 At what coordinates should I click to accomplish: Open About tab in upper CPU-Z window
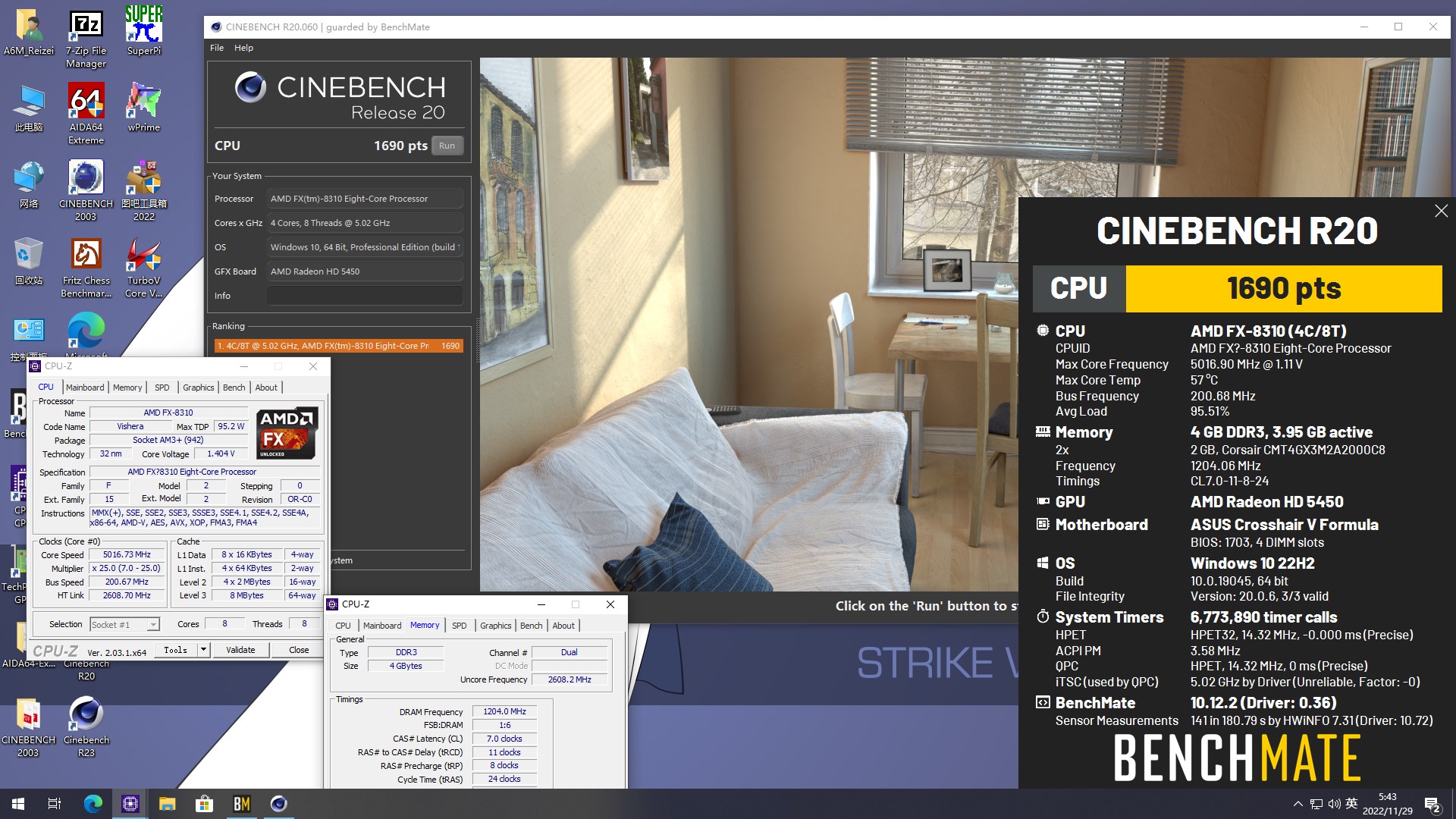(x=266, y=388)
